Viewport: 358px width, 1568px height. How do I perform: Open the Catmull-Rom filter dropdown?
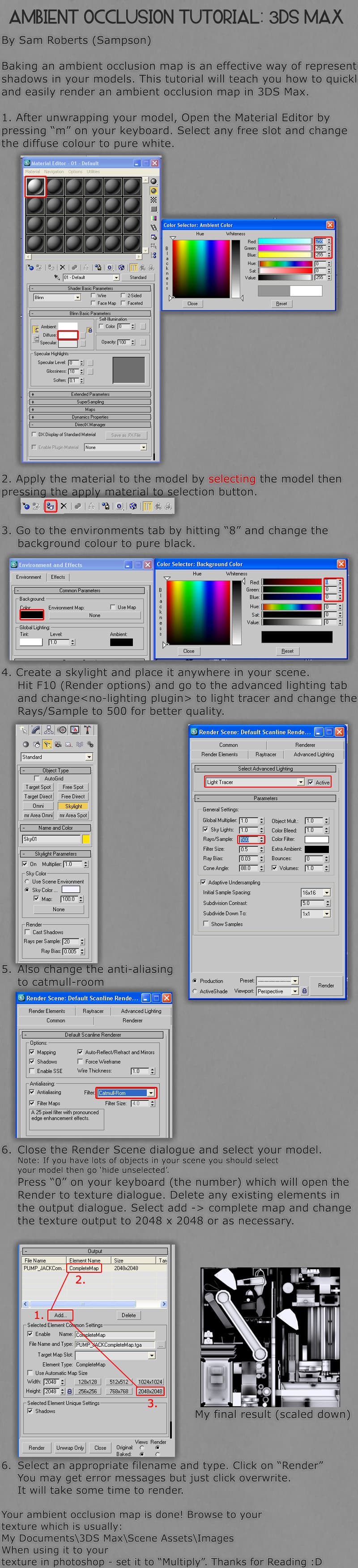tap(151, 1093)
